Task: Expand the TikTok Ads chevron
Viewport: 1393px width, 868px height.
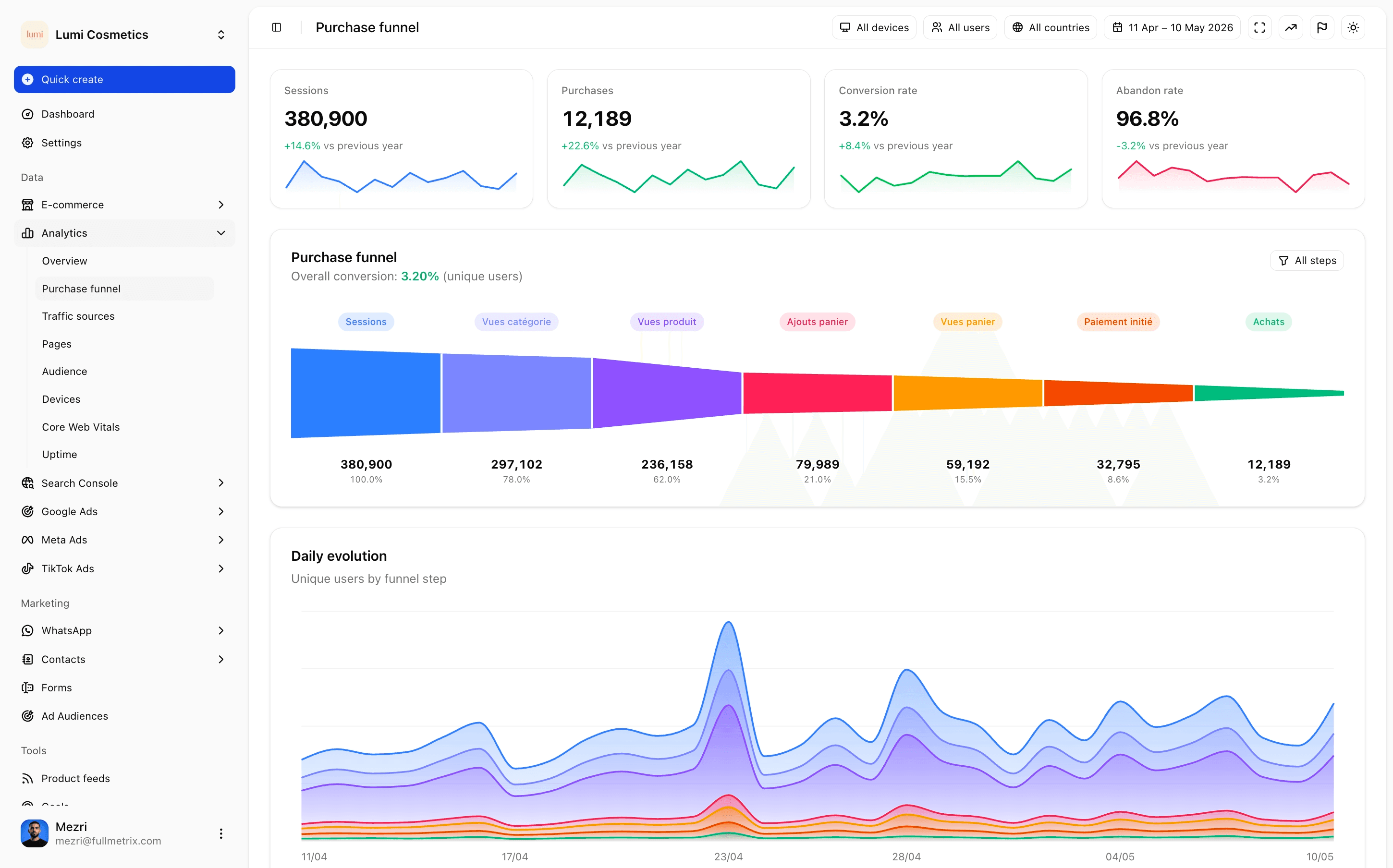Action: coord(221,568)
